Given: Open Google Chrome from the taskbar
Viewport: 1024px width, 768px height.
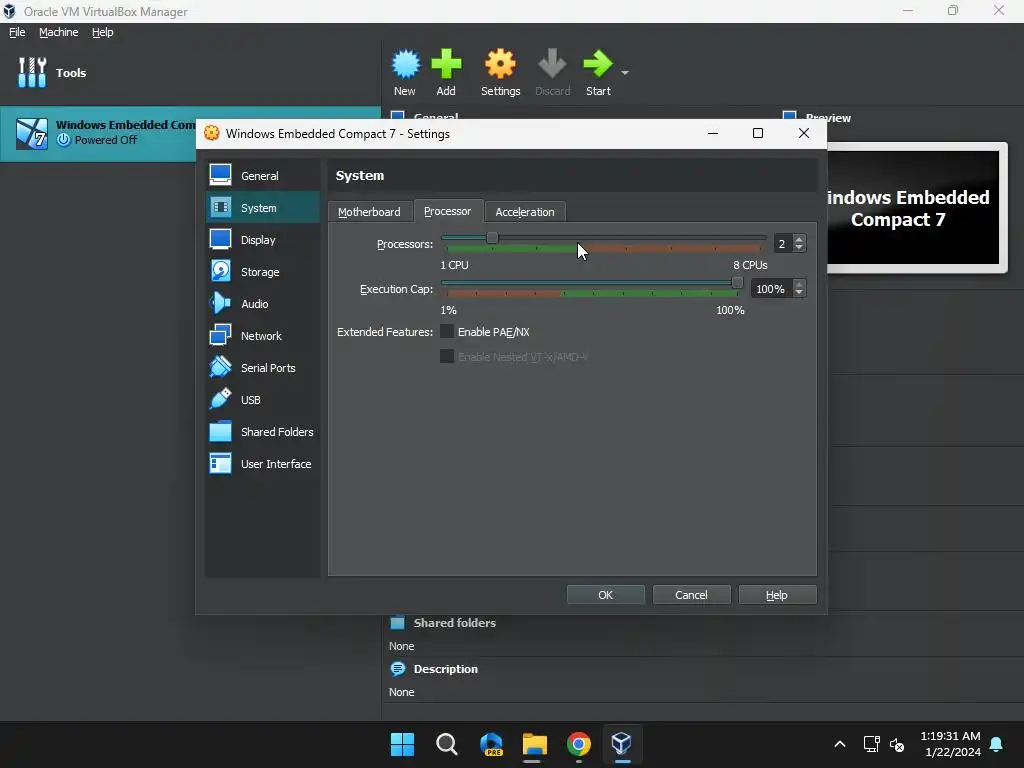Looking at the screenshot, I should click(579, 744).
